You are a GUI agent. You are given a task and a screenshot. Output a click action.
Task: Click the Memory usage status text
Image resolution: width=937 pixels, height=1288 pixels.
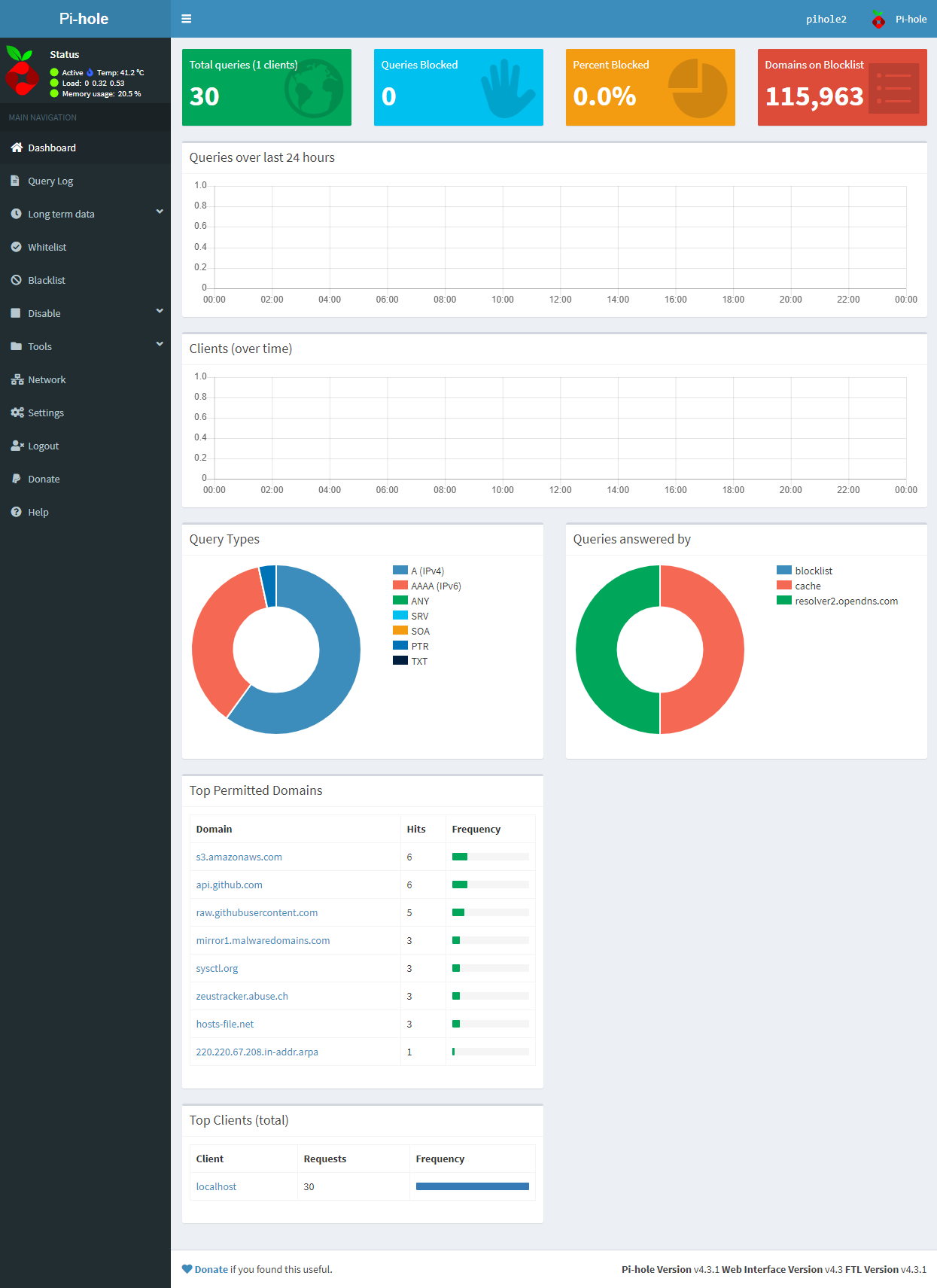pyautogui.click(x=102, y=94)
